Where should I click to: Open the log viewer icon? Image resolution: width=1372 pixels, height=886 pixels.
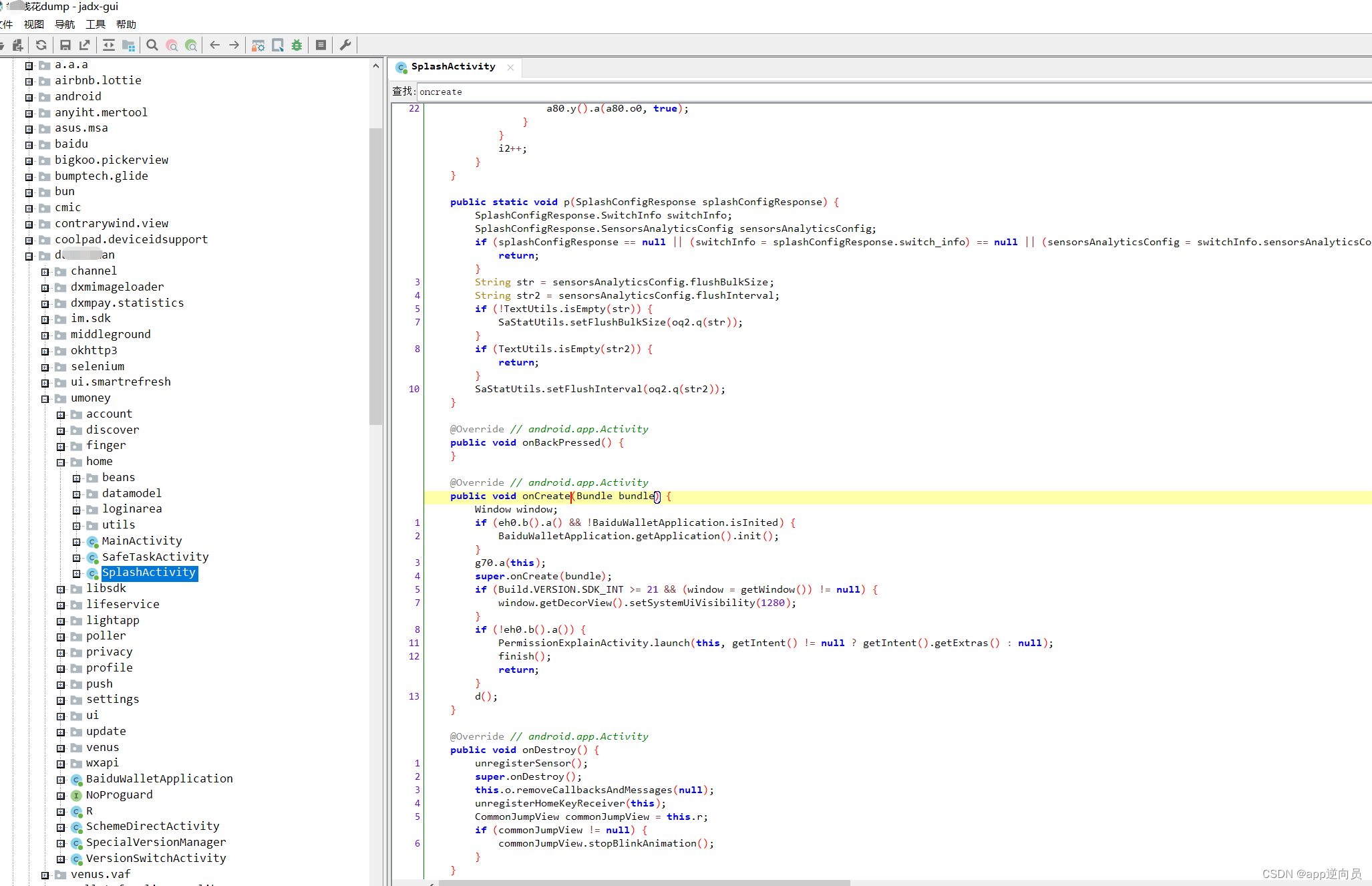(321, 45)
